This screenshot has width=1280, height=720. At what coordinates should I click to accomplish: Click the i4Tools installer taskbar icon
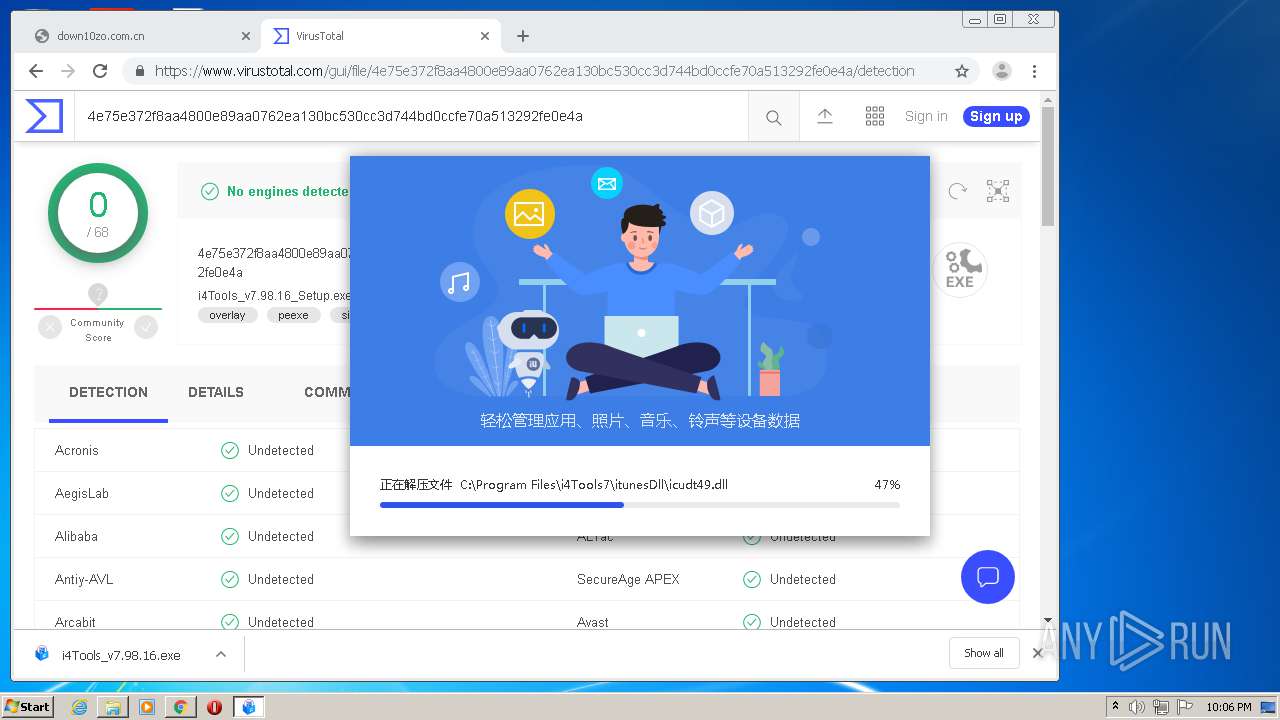248,707
